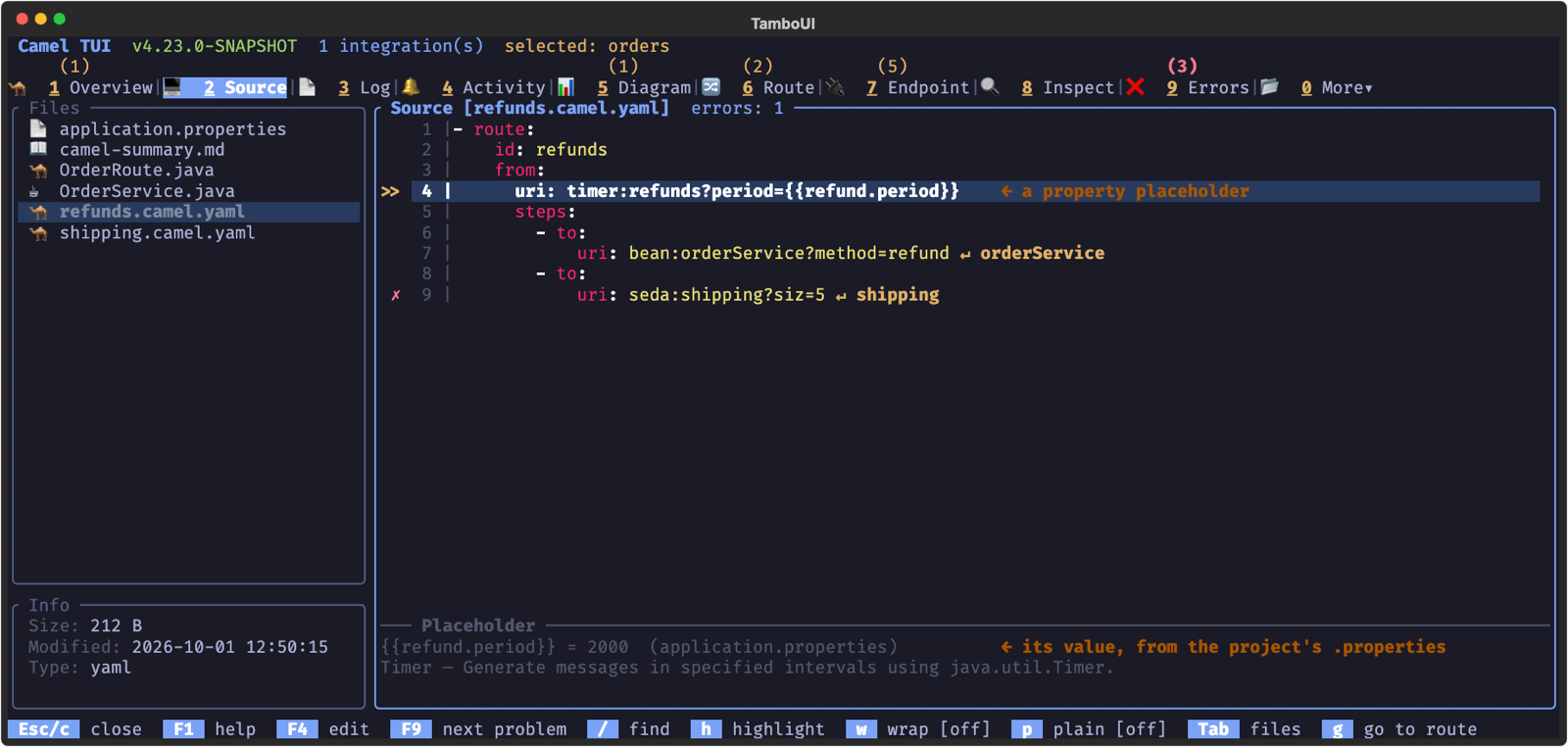Select OrderService.java in the Files list
This screenshot has height=747, width=1568.
pos(147,191)
